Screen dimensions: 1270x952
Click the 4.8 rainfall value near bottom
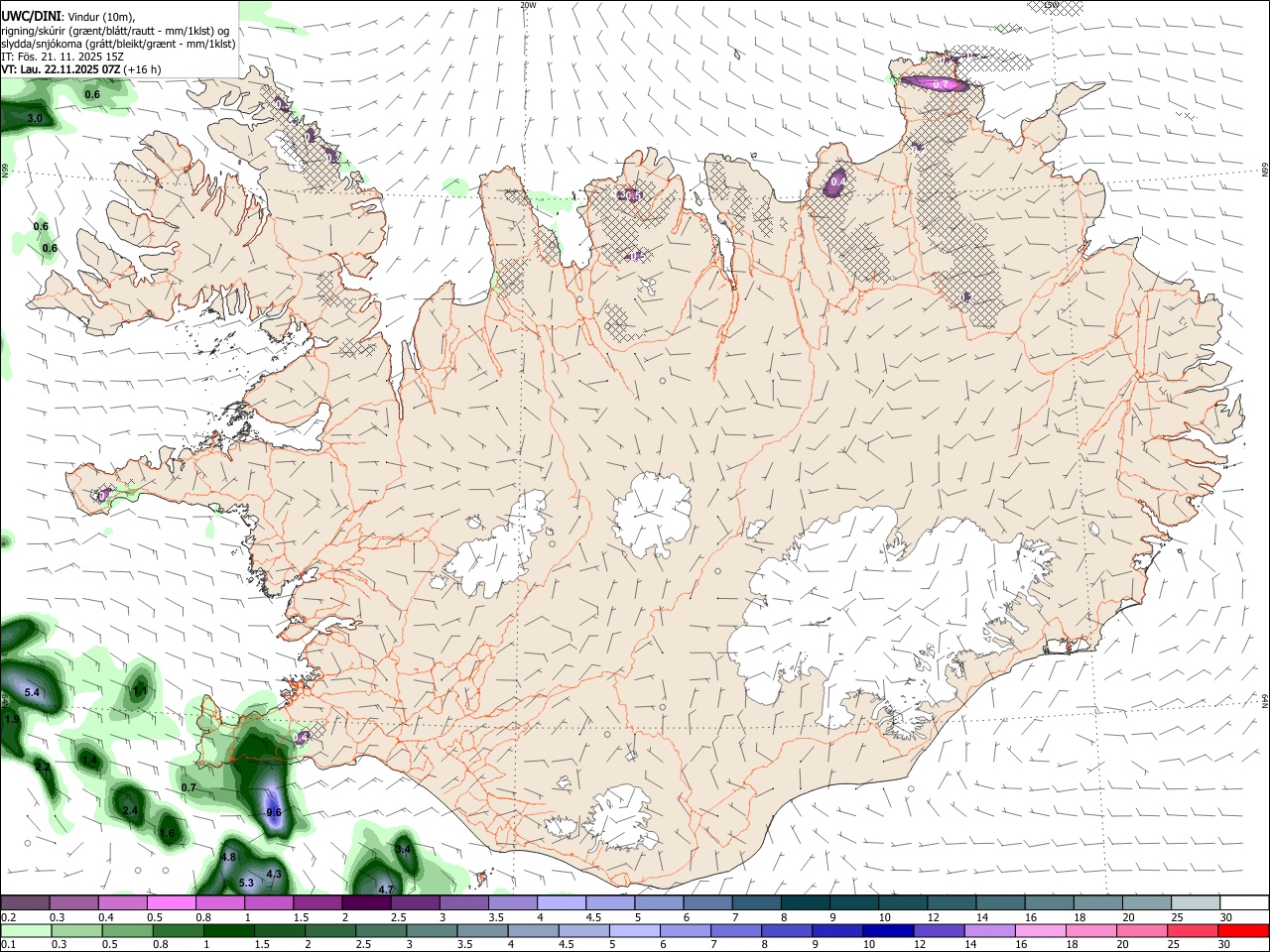[228, 857]
